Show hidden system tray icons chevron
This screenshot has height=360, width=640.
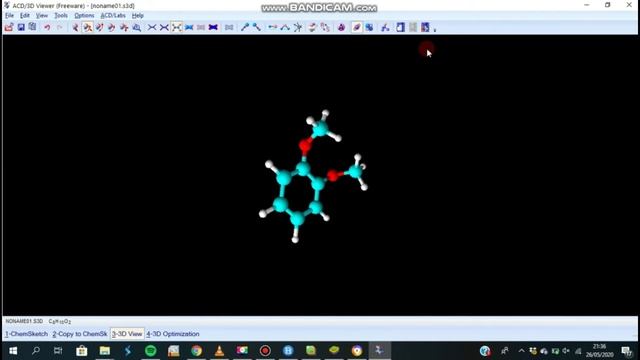(x=521, y=351)
